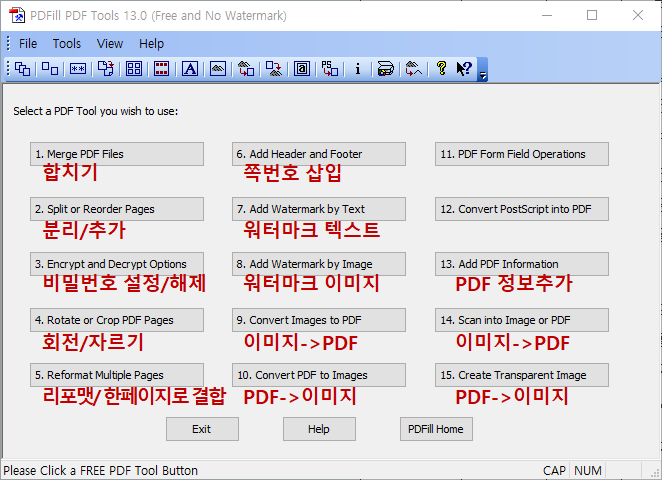Click the Exit button

point(202,429)
